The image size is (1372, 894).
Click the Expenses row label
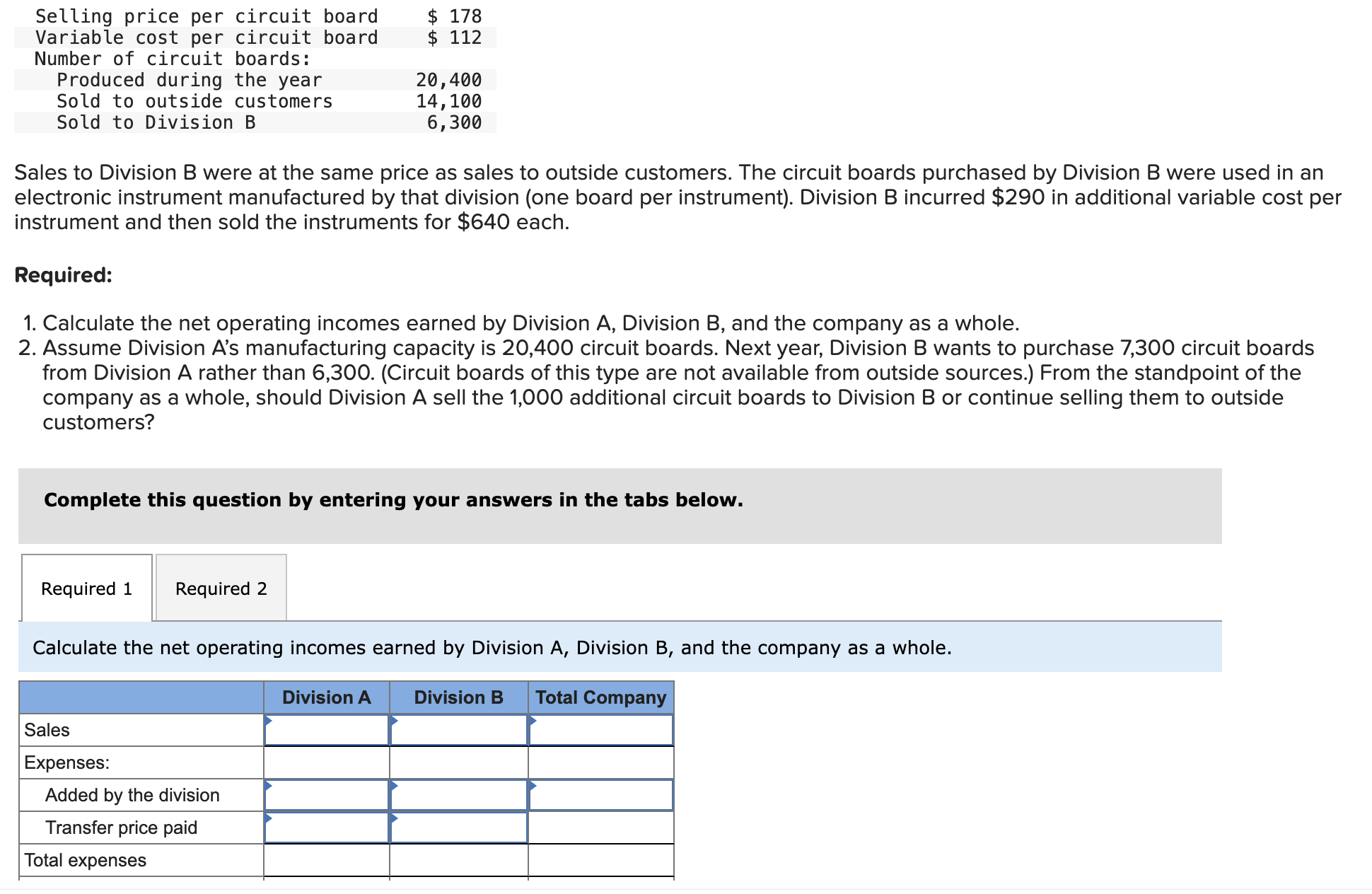coord(66,762)
